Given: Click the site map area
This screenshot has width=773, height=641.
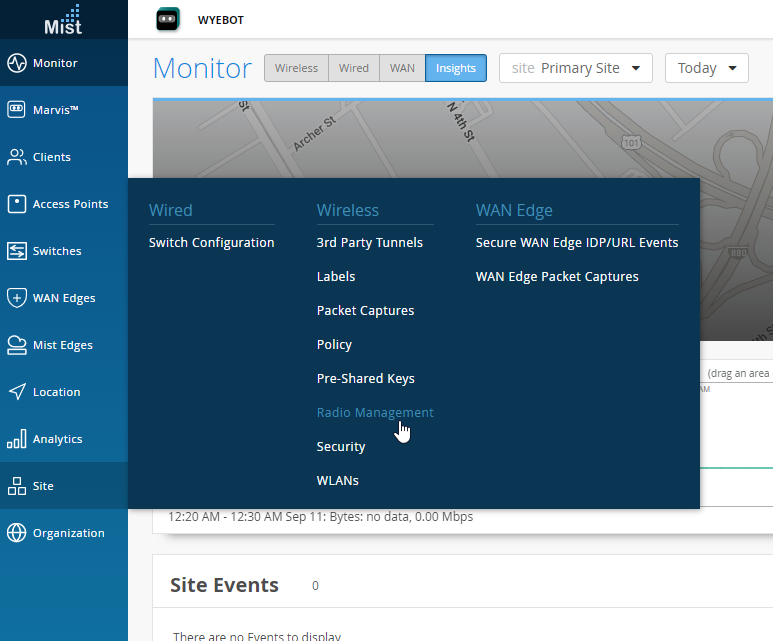Looking at the screenshot, I should click(462, 139).
